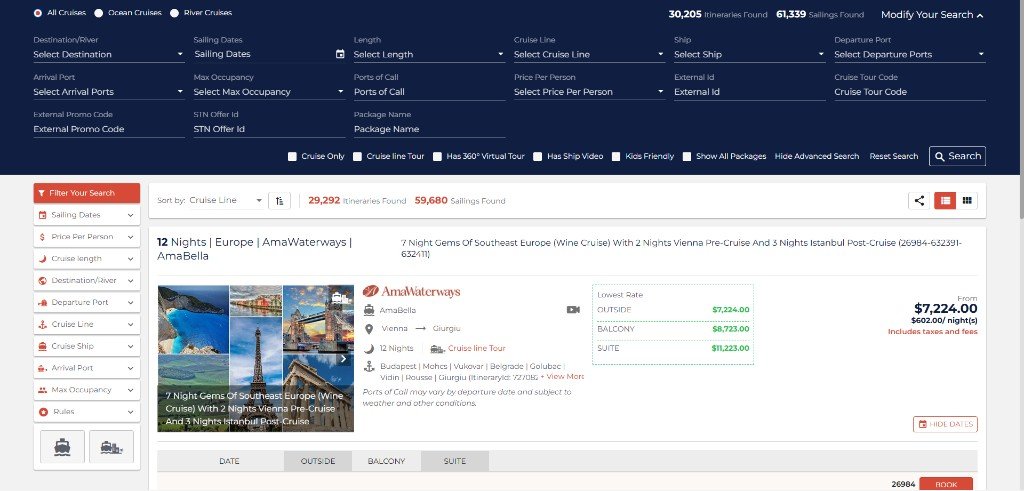
Task: Click Hide Advanced Search link
Action: (x=817, y=157)
